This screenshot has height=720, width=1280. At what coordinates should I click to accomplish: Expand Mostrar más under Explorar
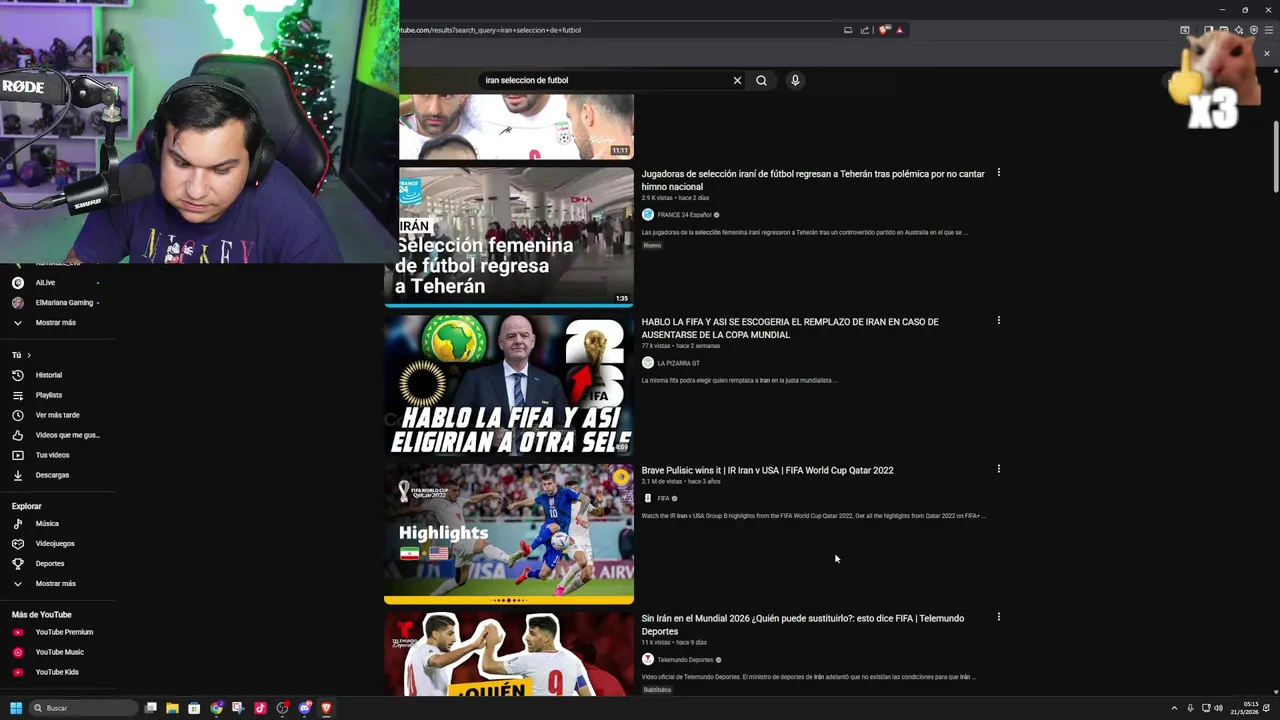(57, 583)
